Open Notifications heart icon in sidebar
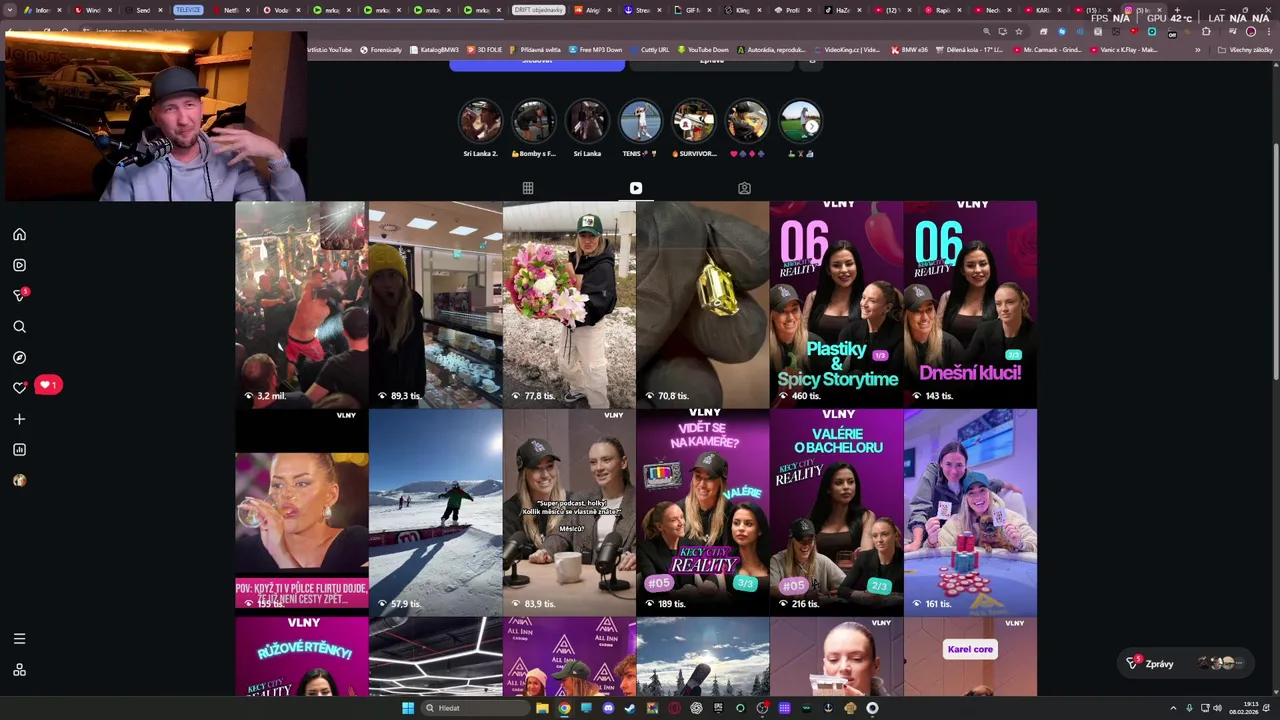Screen dimensions: 1280x720 (19, 388)
